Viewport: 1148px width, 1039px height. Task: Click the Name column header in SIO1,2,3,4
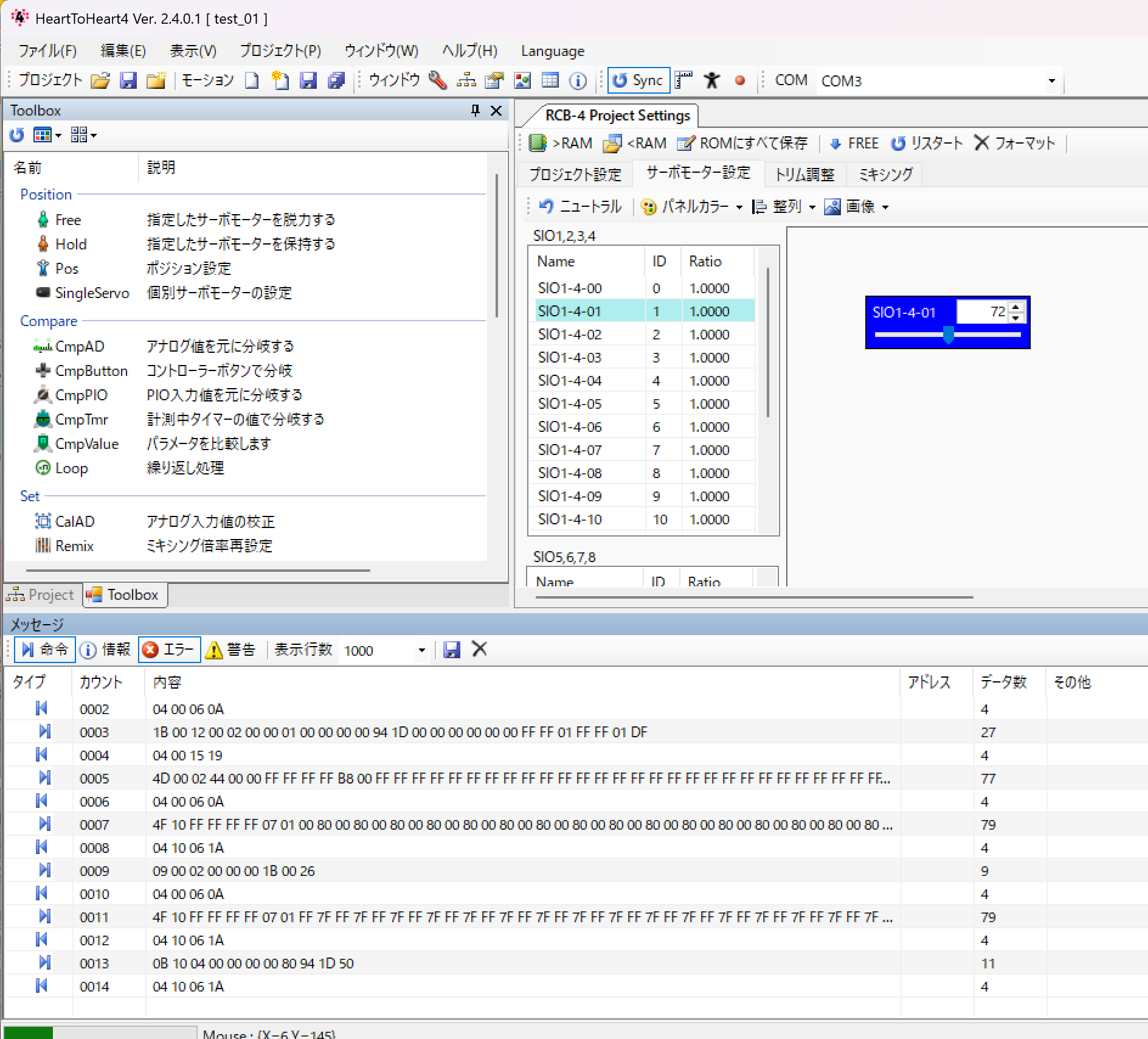[x=587, y=262]
